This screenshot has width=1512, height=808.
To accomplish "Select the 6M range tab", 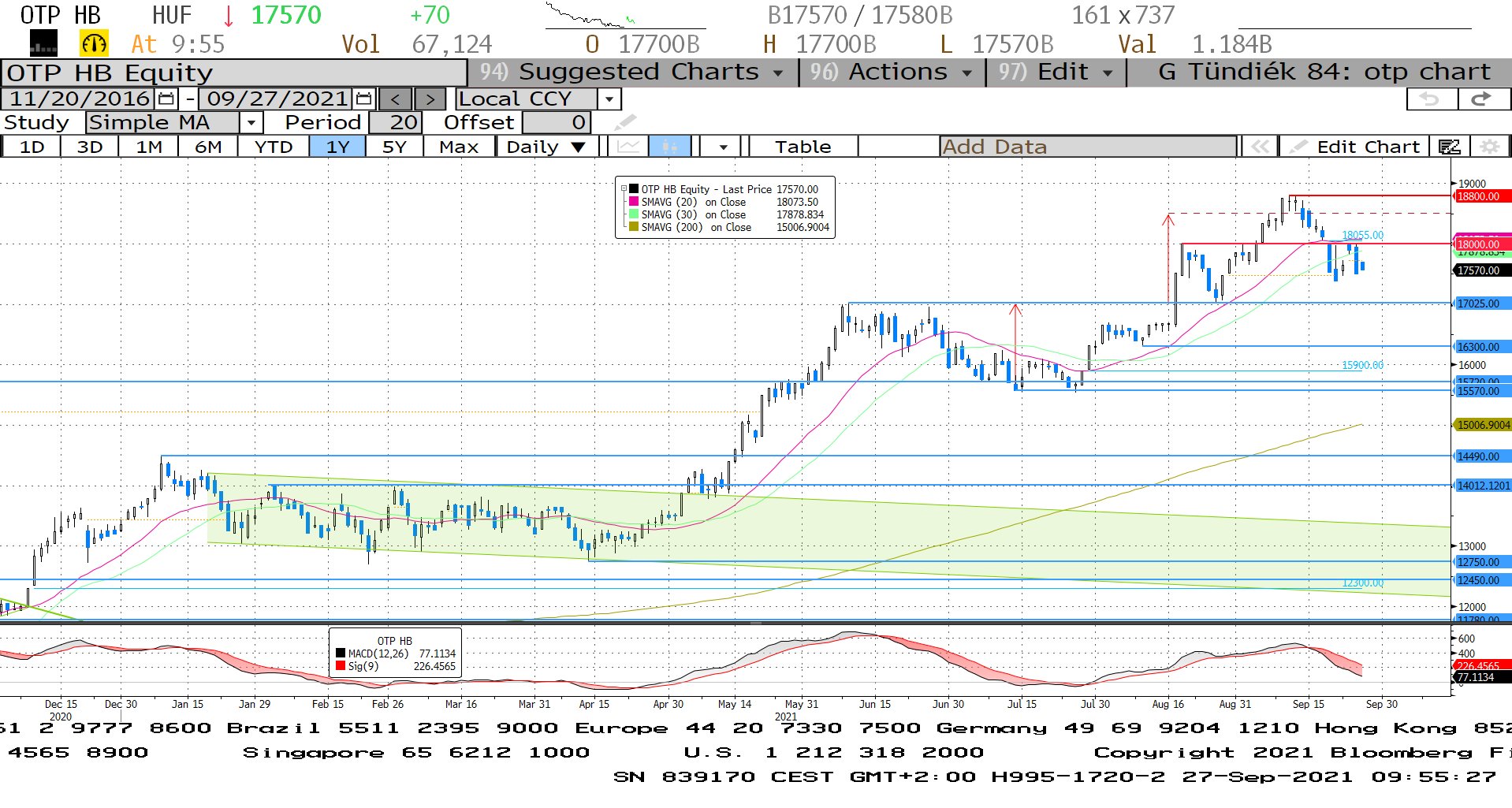I will [208, 147].
